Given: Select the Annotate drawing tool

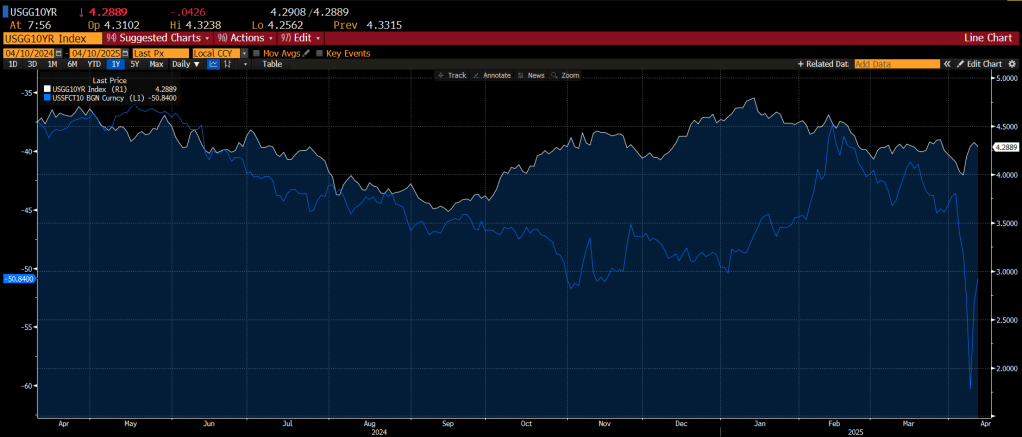Looking at the screenshot, I should coord(491,75).
